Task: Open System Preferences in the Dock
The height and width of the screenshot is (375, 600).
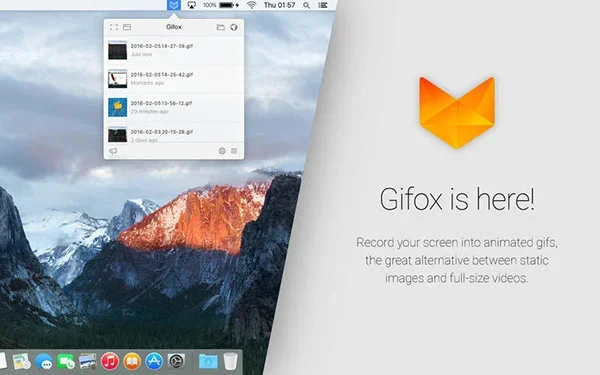Action: point(176,361)
